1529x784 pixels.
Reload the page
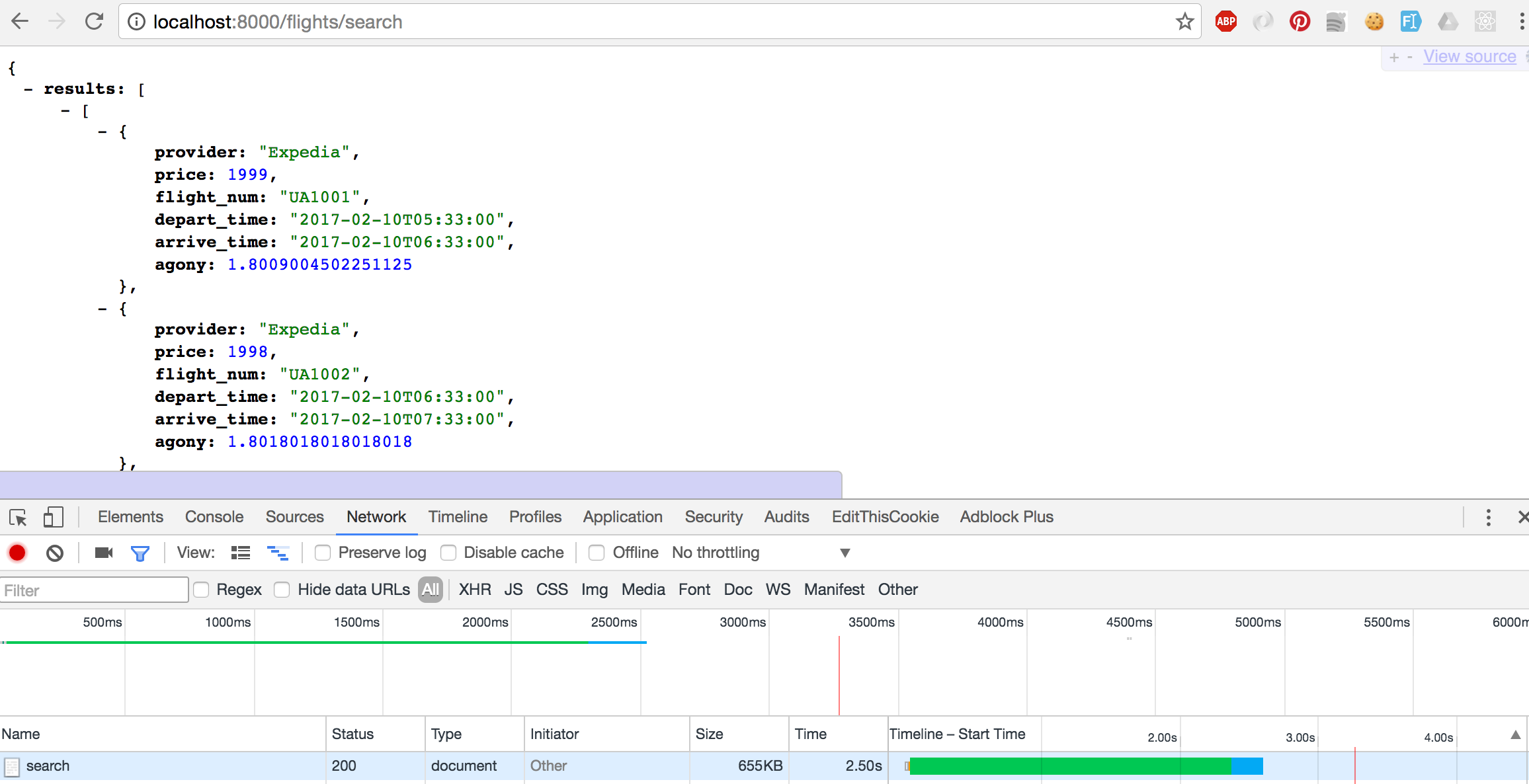(95, 22)
